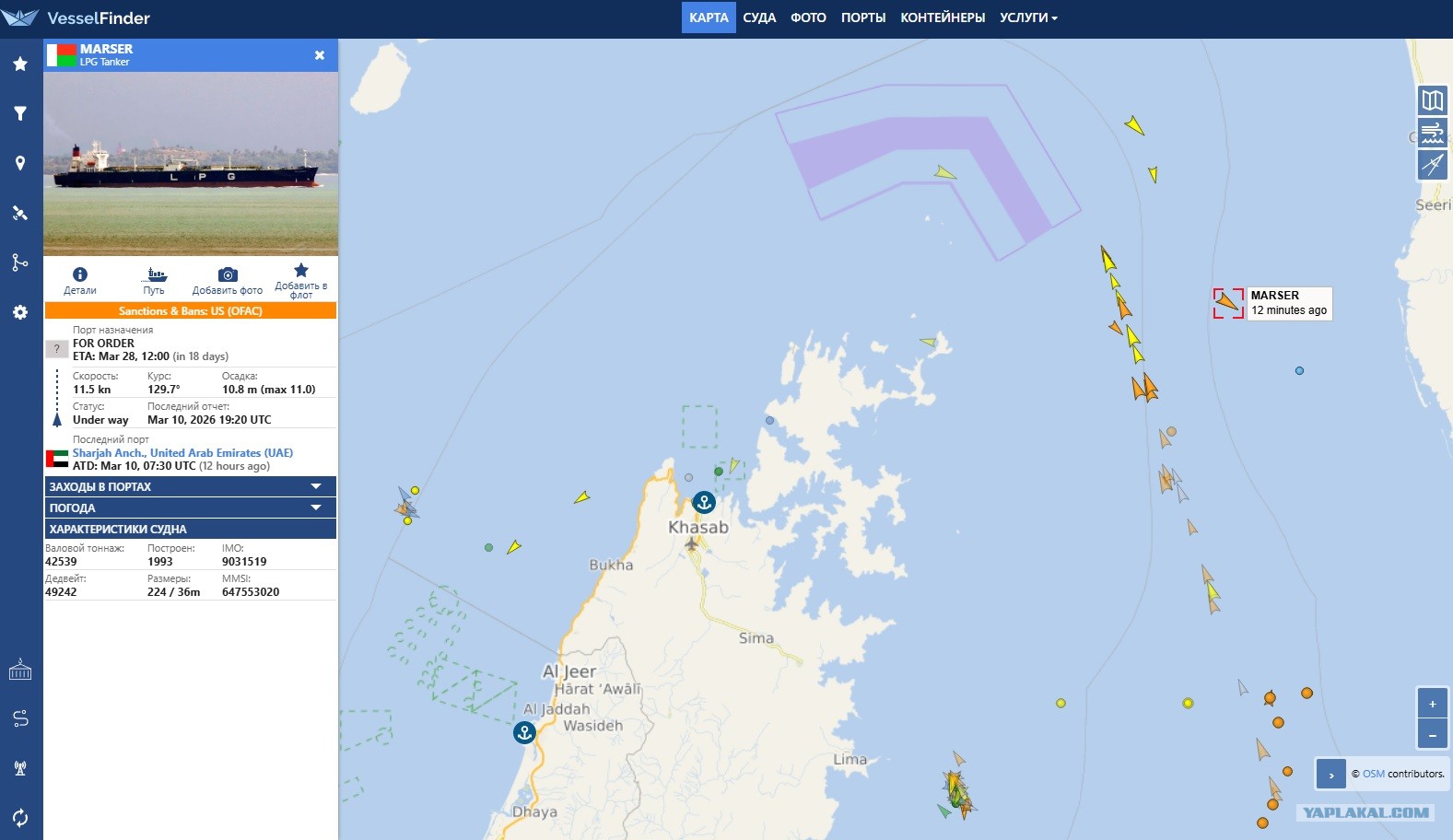Open the vessel filter funnel icon
This screenshot has height=840, width=1453.
(x=20, y=113)
